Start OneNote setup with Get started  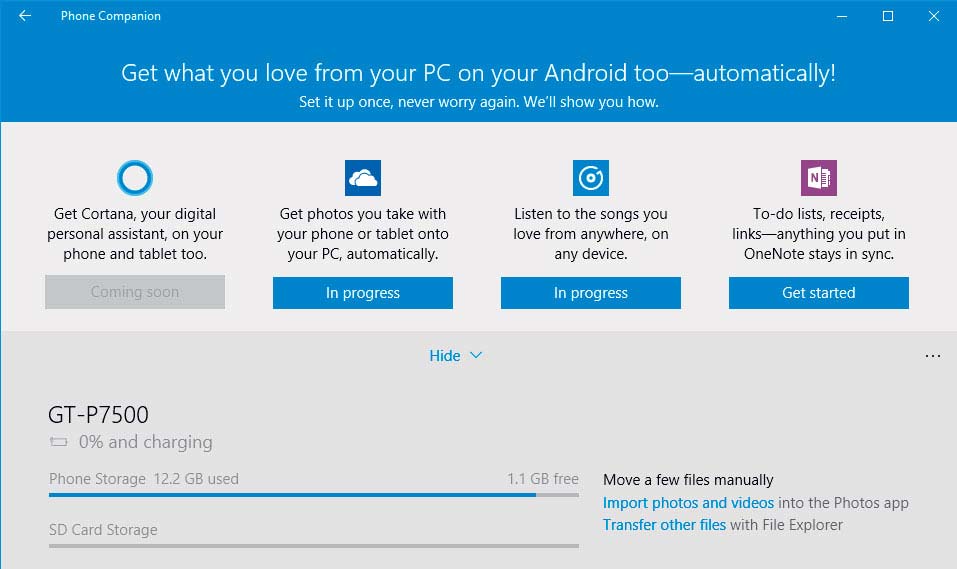point(818,293)
